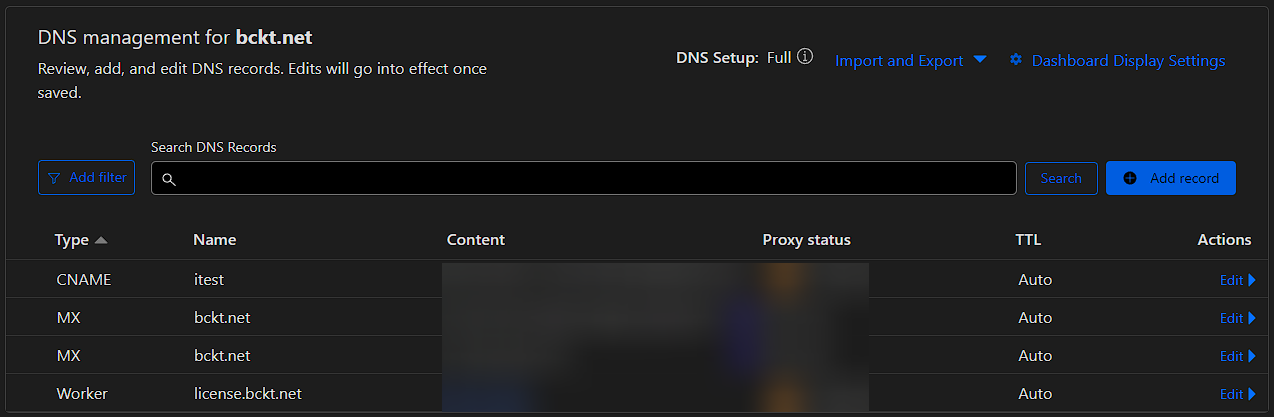1274x417 pixels.
Task: Expand edit arrow for license.bckt.net Worker
Action: 1252,394
